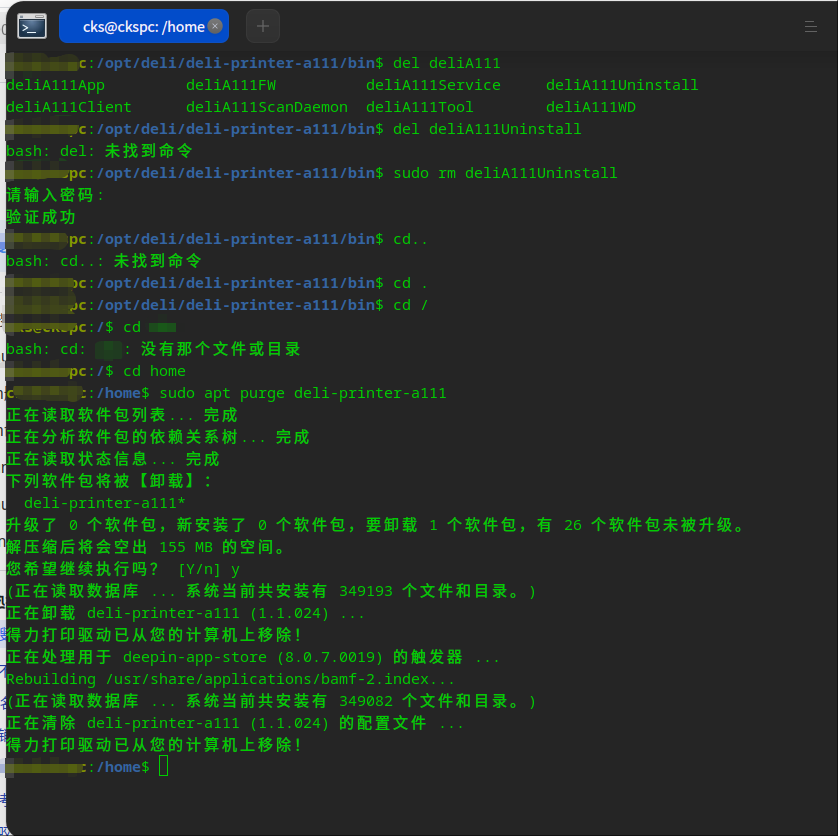This screenshot has width=838, height=836.
Task: Click the 'deli-printer-a111*' package name line
Action: coord(105,503)
